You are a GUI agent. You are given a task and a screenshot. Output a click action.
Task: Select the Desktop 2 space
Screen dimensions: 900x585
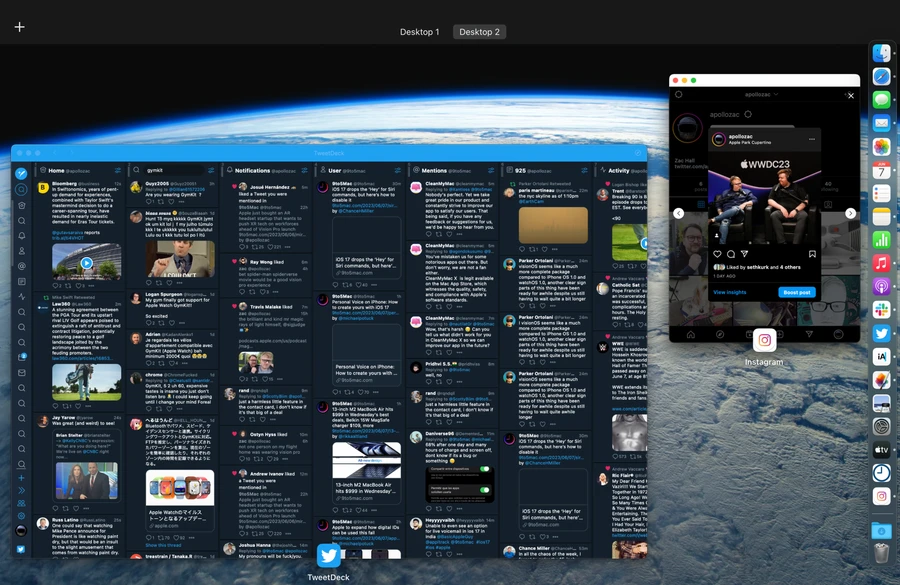[x=479, y=32]
